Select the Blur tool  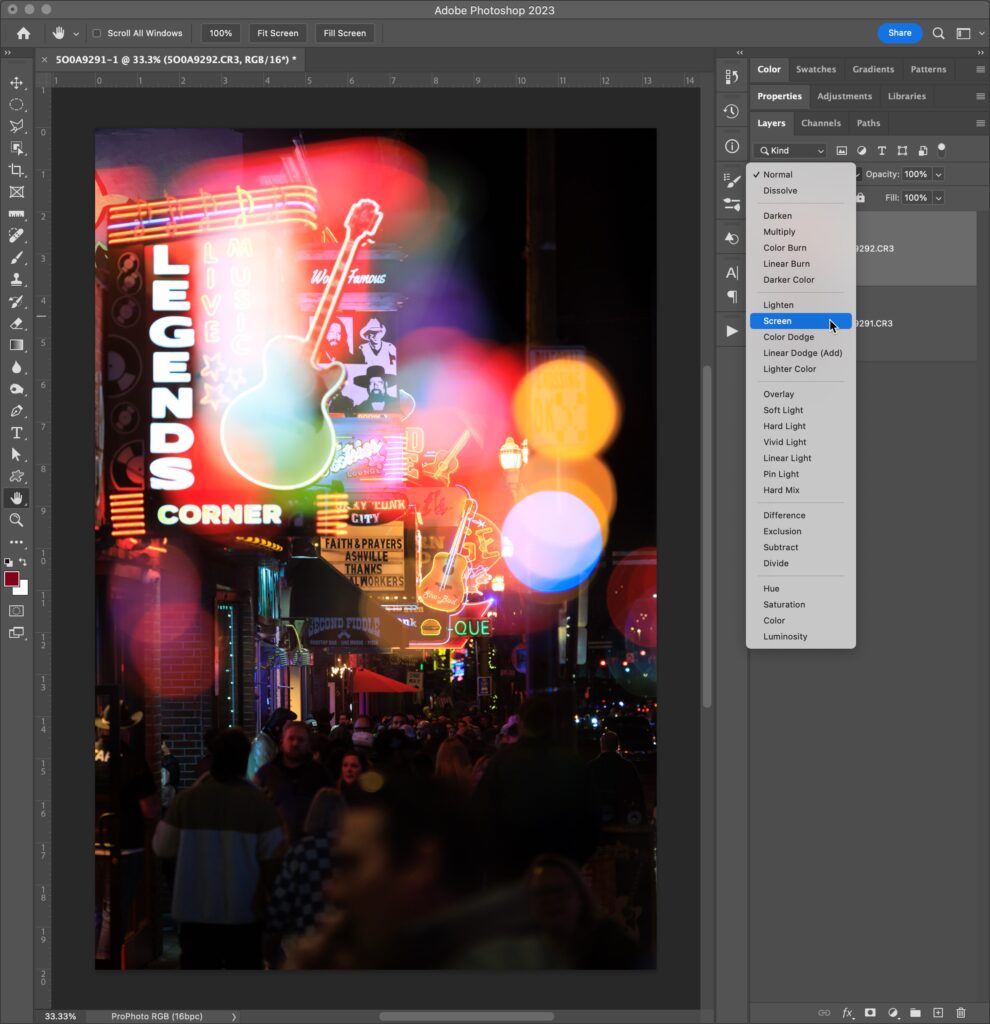(x=16, y=367)
